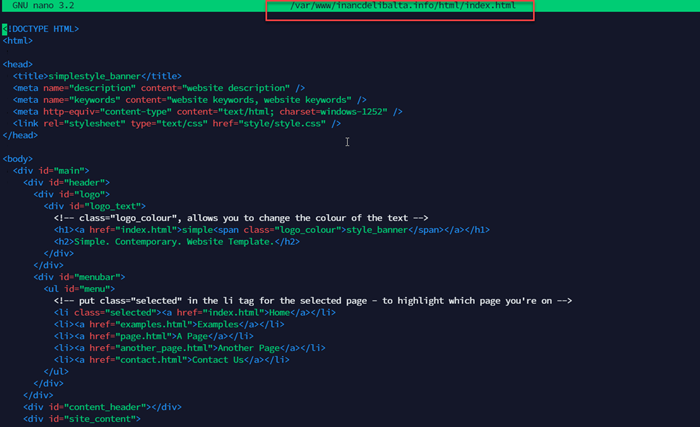The height and width of the screenshot is (427, 700).
Task: Select the stylesheet link href line
Action: click(x=177, y=124)
